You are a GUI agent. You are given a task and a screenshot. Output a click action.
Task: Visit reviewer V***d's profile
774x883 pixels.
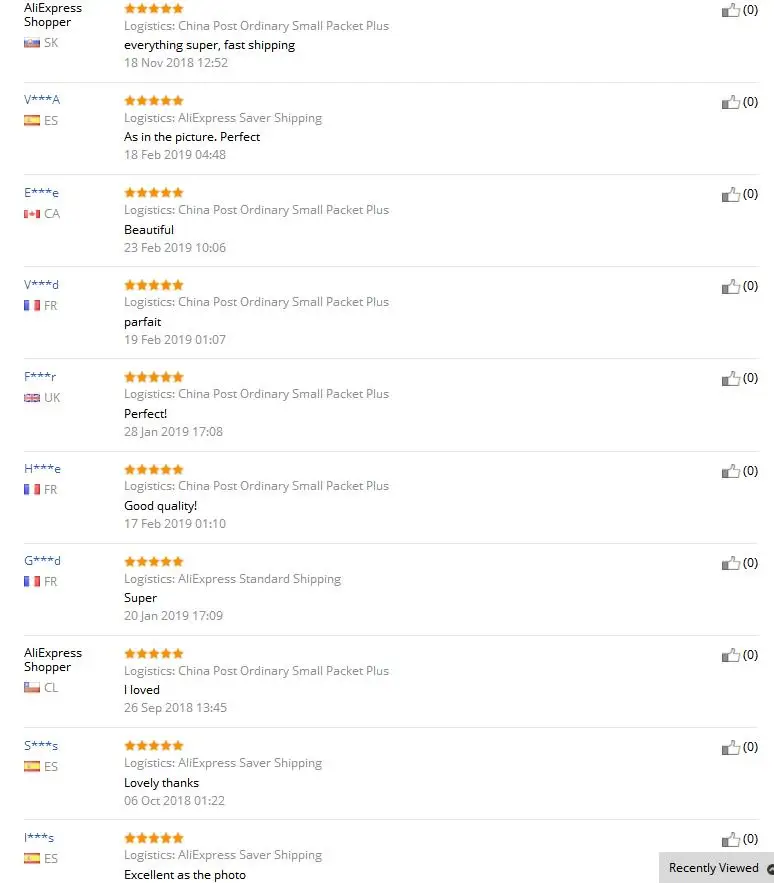pyautogui.click(x=42, y=284)
